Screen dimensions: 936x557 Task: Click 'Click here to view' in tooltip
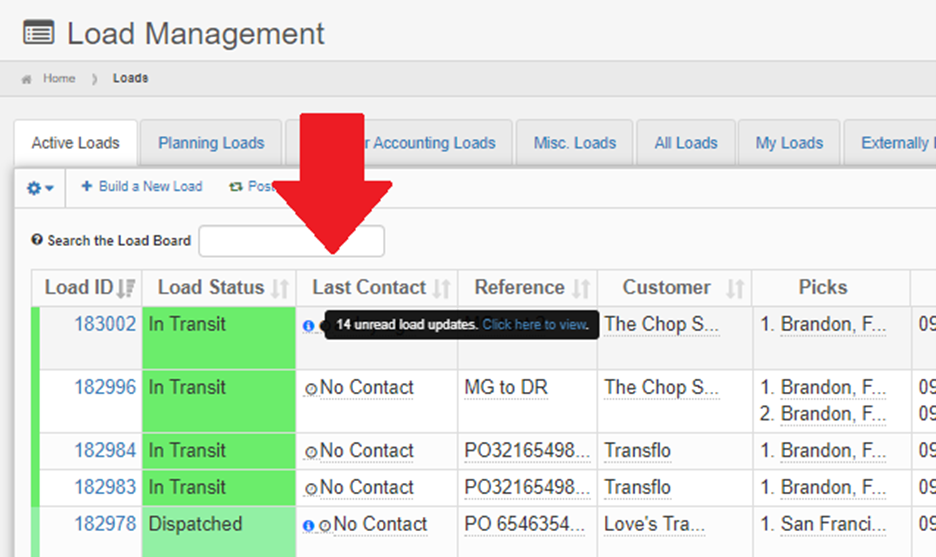pyautogui.click(x=534, y=325)
